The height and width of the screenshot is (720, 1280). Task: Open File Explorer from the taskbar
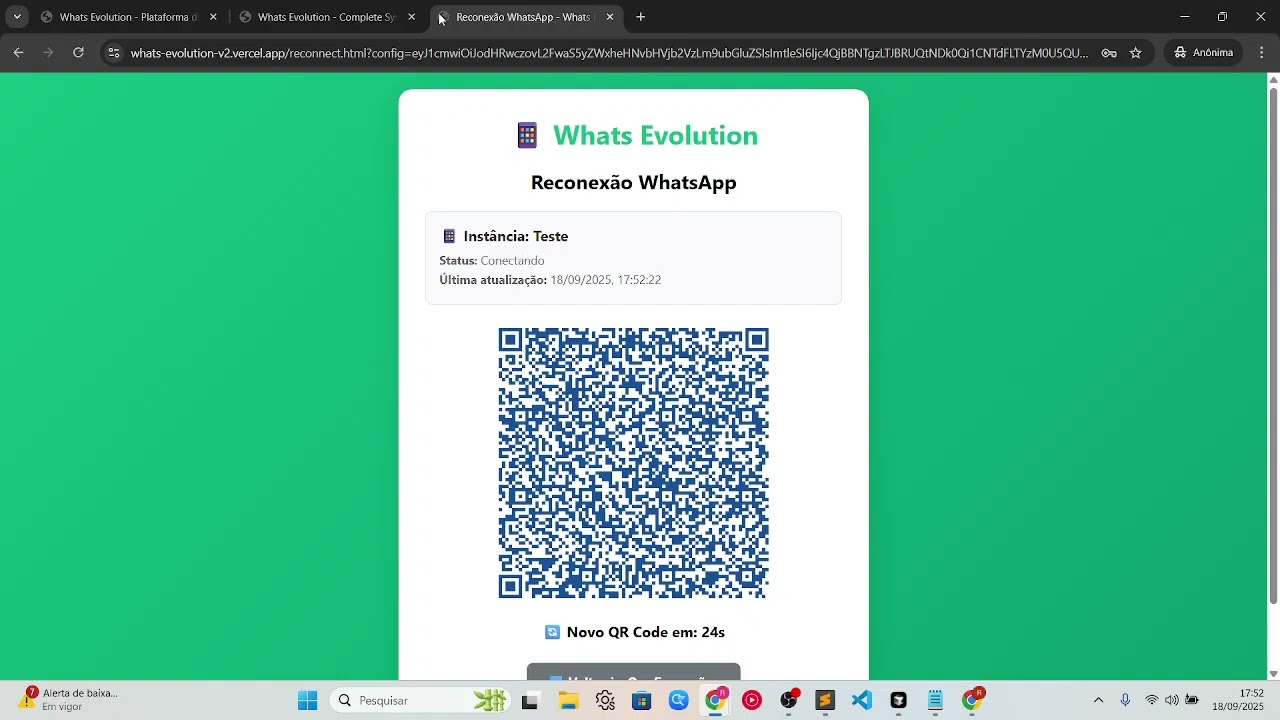[568, 700]
